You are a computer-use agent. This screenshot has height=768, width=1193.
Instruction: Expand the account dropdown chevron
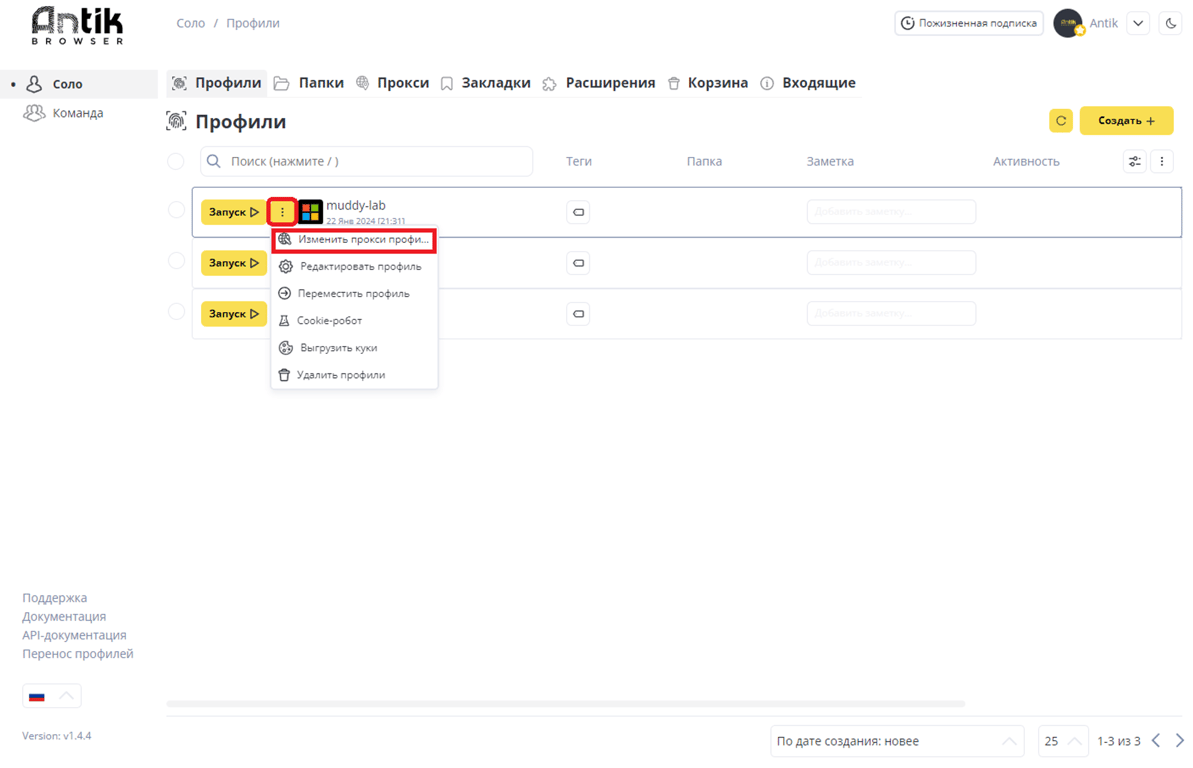tap(1138, 24)
